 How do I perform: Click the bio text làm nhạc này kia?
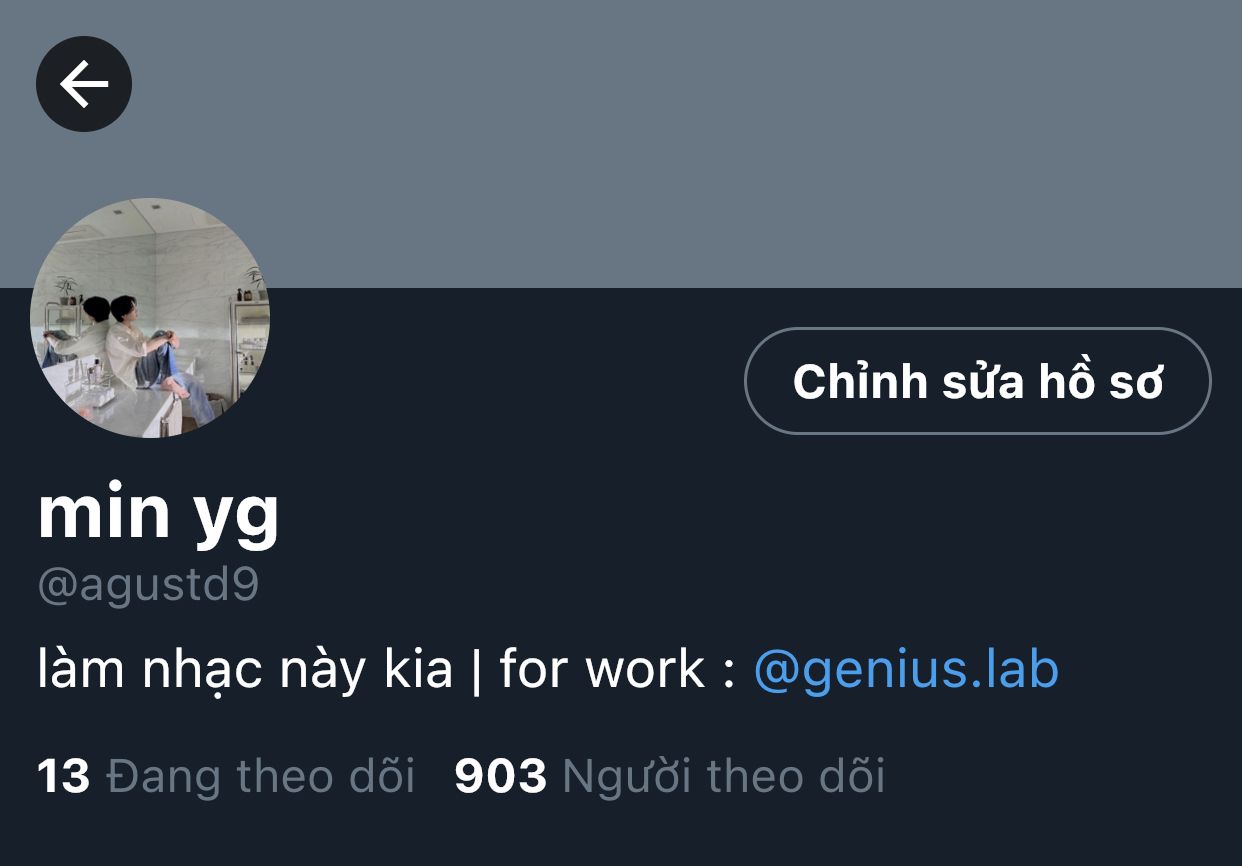click(x=245, y=669)
